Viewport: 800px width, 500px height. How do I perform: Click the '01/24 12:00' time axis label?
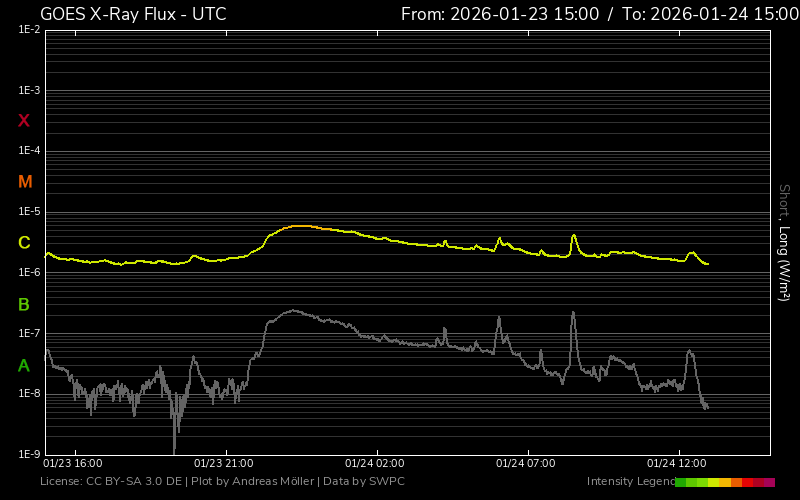pos(677,463)
